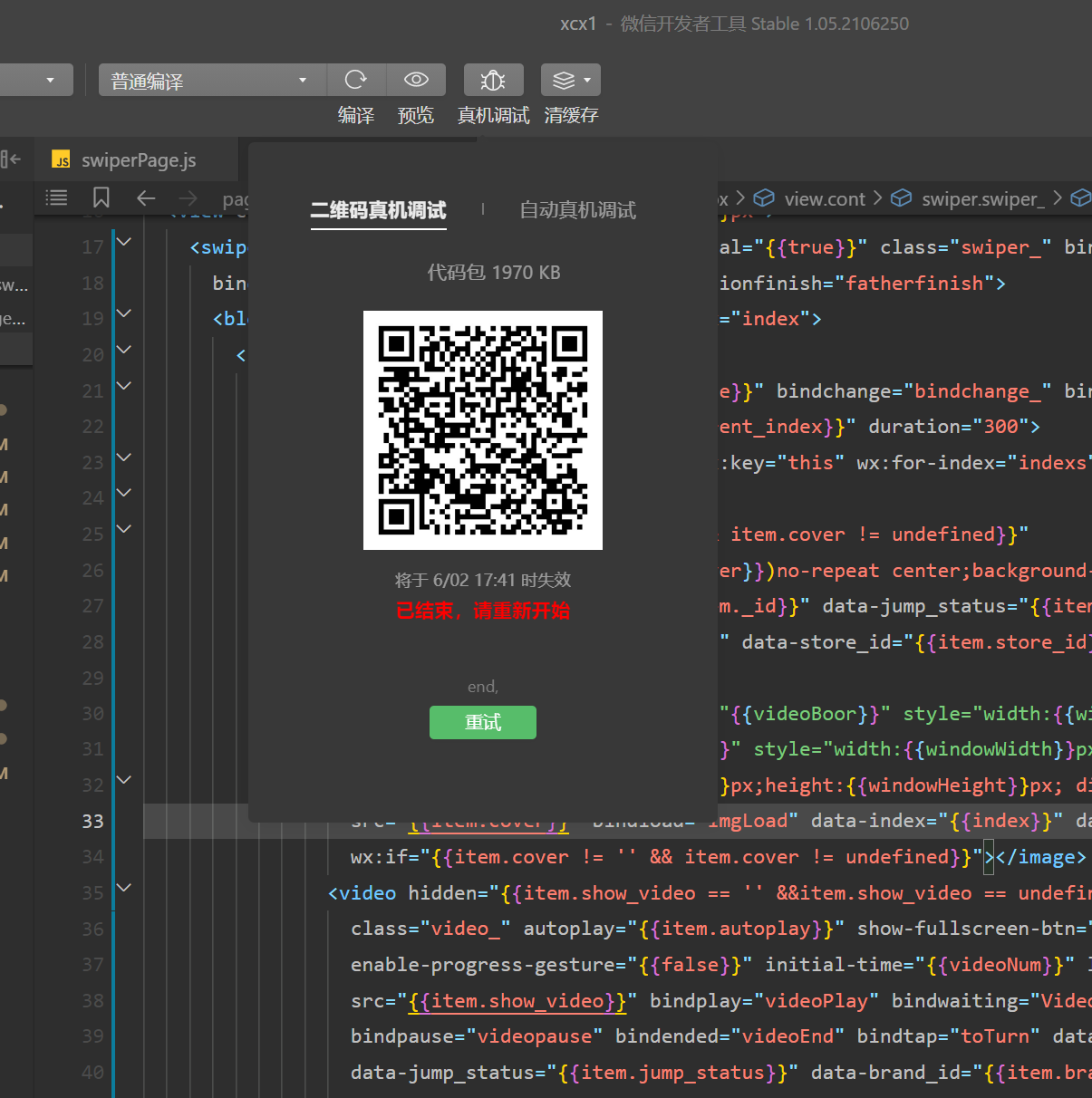1092x1098 pixels.
Task: Click the </image> closing tag on line 34
Action: [1040, 857]
